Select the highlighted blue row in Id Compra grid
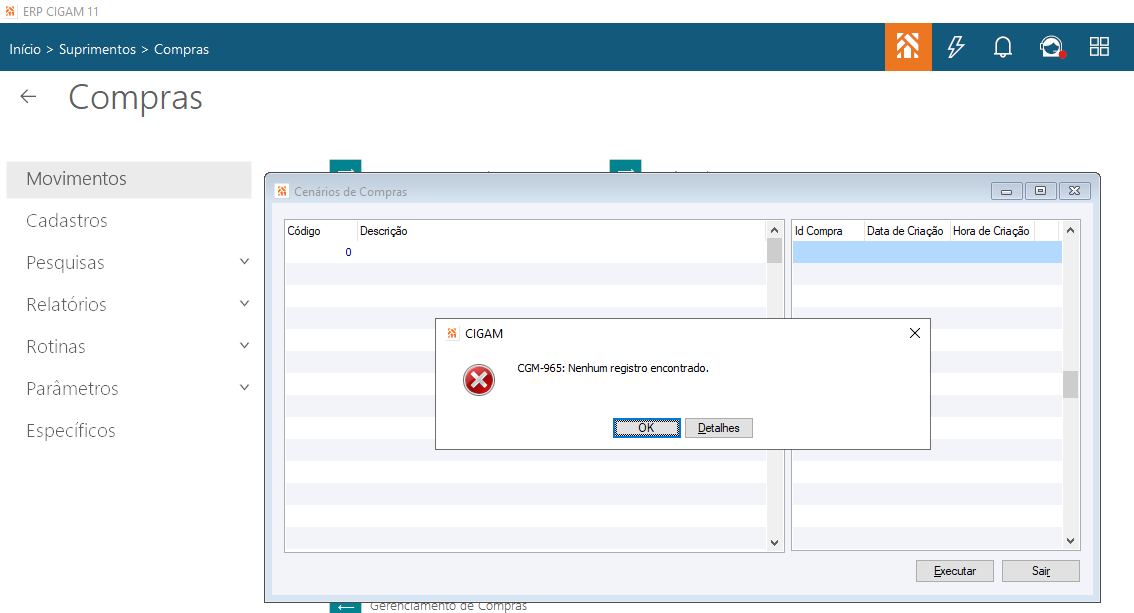 point(927,252)
